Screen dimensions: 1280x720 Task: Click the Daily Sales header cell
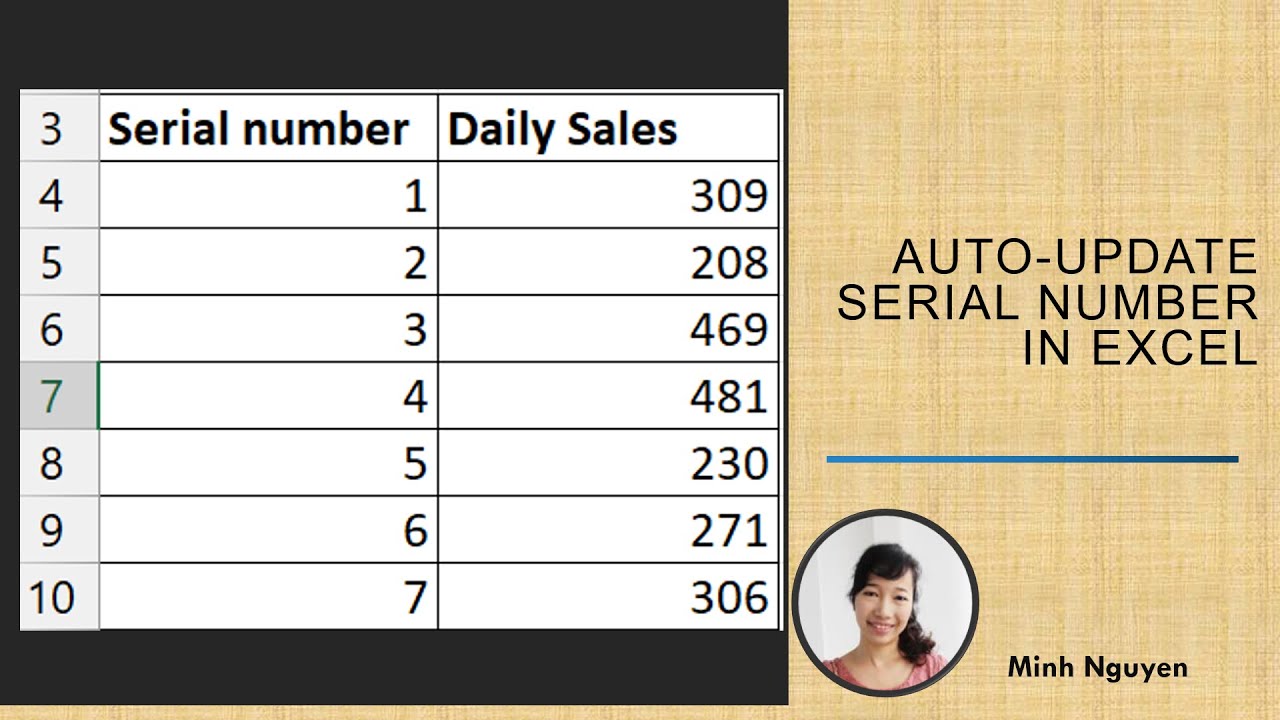tap(608, 128)
